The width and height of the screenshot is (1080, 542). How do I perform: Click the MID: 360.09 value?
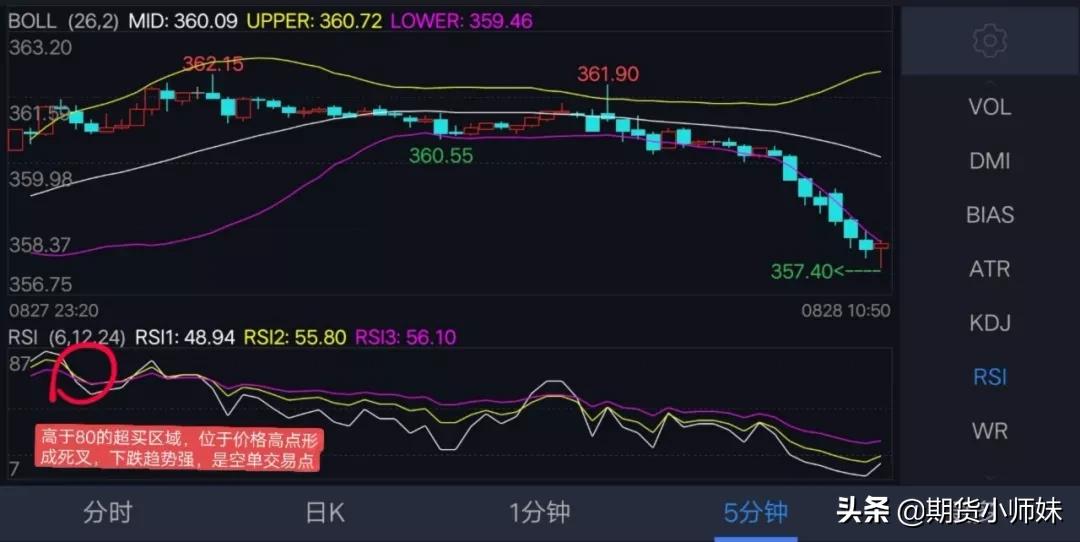pyautogui.click(x=182, y=21)
